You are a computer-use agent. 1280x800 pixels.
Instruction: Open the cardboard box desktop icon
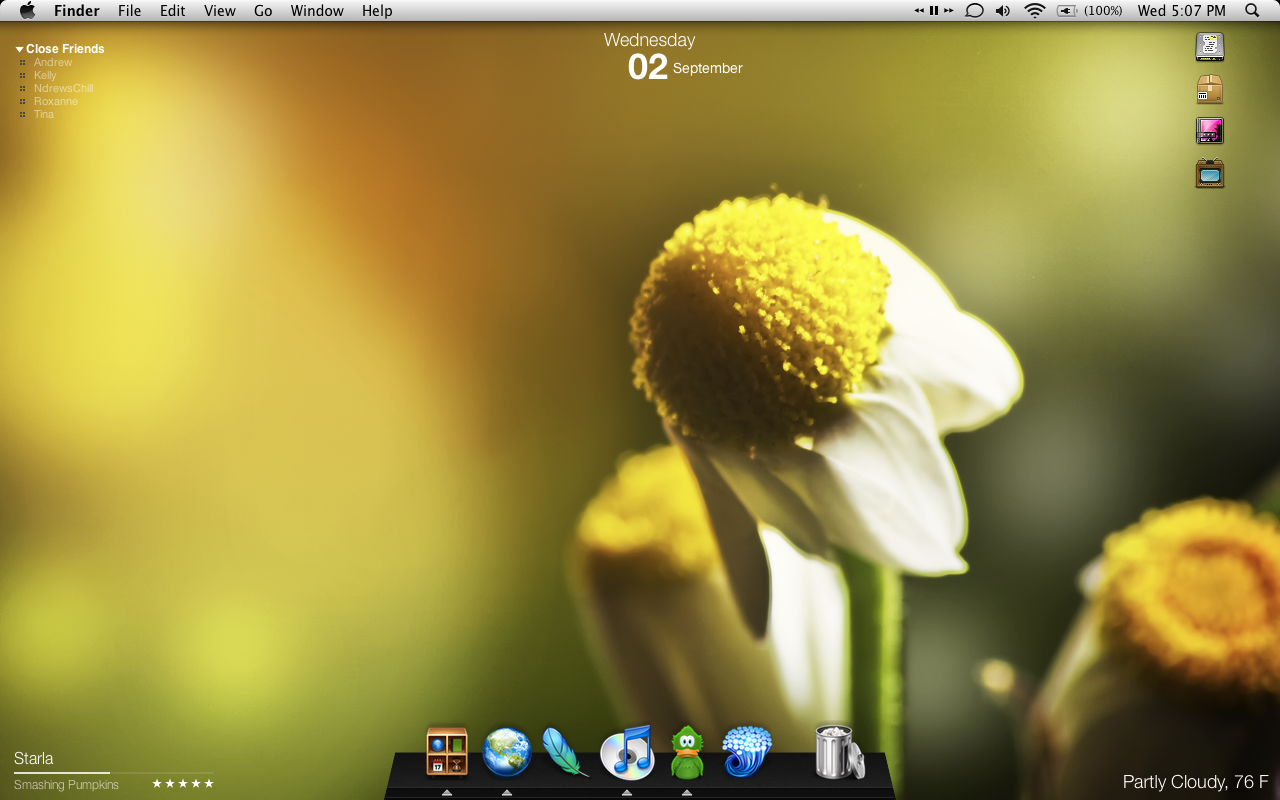click(1210, 89)
